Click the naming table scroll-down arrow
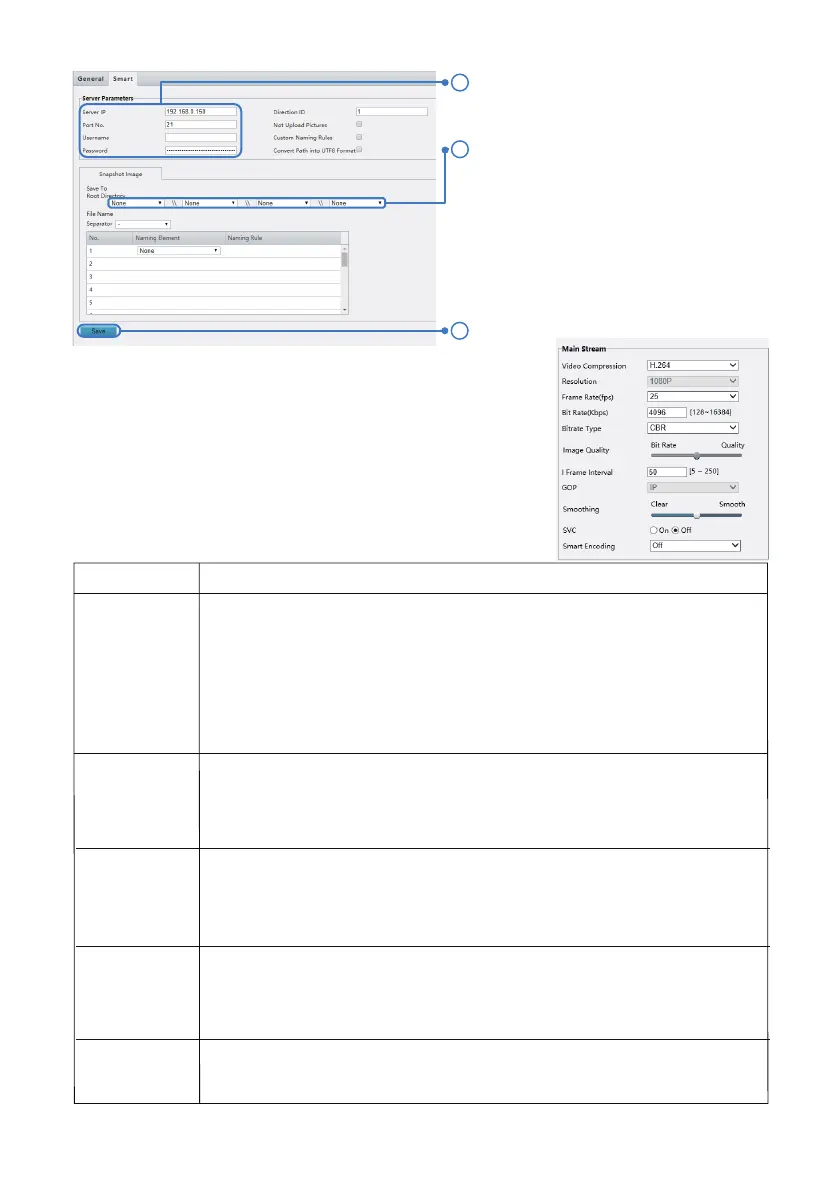Viewport: 839px width, 1191px height. coord(345,310)
